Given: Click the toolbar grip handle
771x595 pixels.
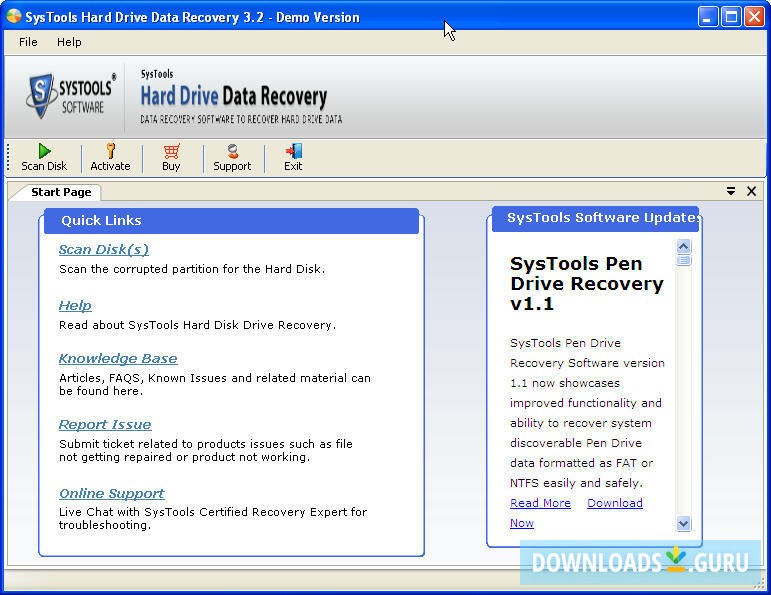Looking at the screenshot, I should click(8, 157).
